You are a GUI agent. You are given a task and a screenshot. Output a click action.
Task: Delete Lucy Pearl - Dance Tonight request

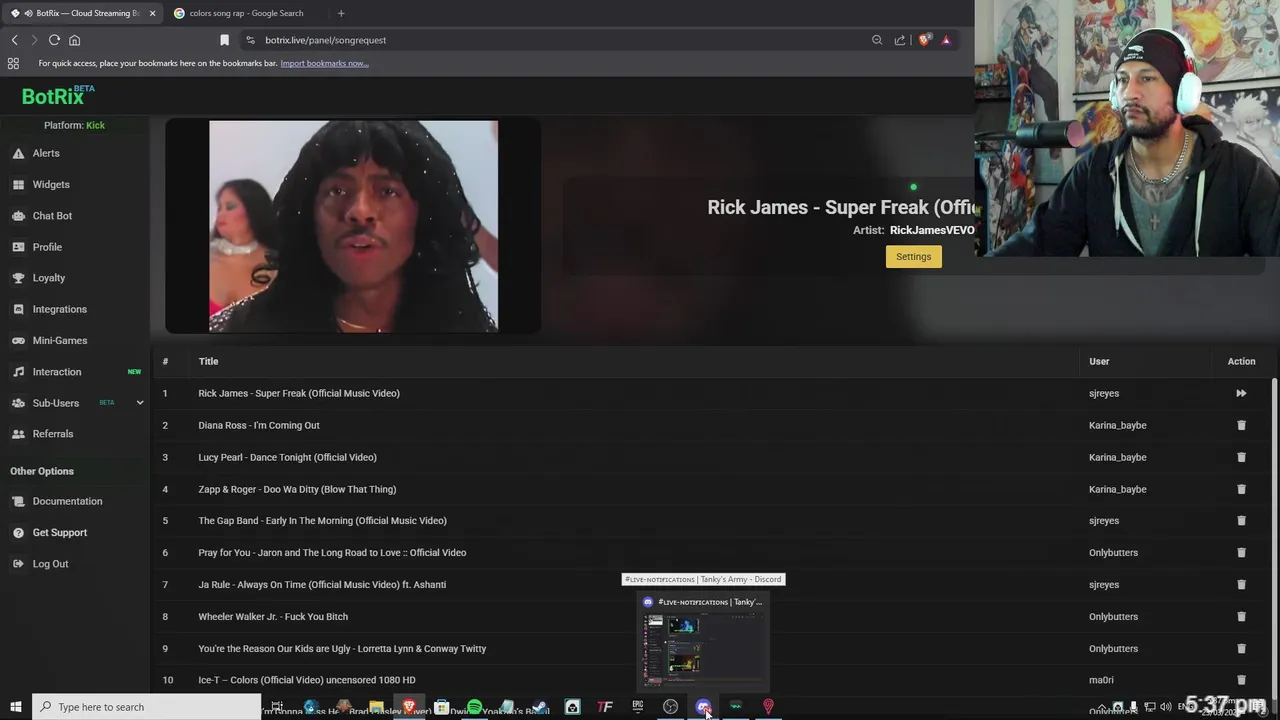[1241, 457]
